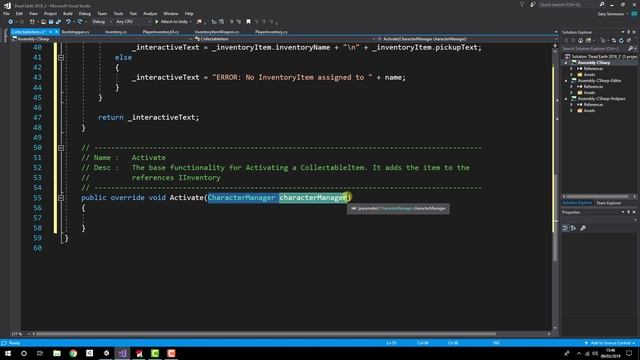Click the Open File toolbar icon
640x360 pixels.
(x=43, y=22)
